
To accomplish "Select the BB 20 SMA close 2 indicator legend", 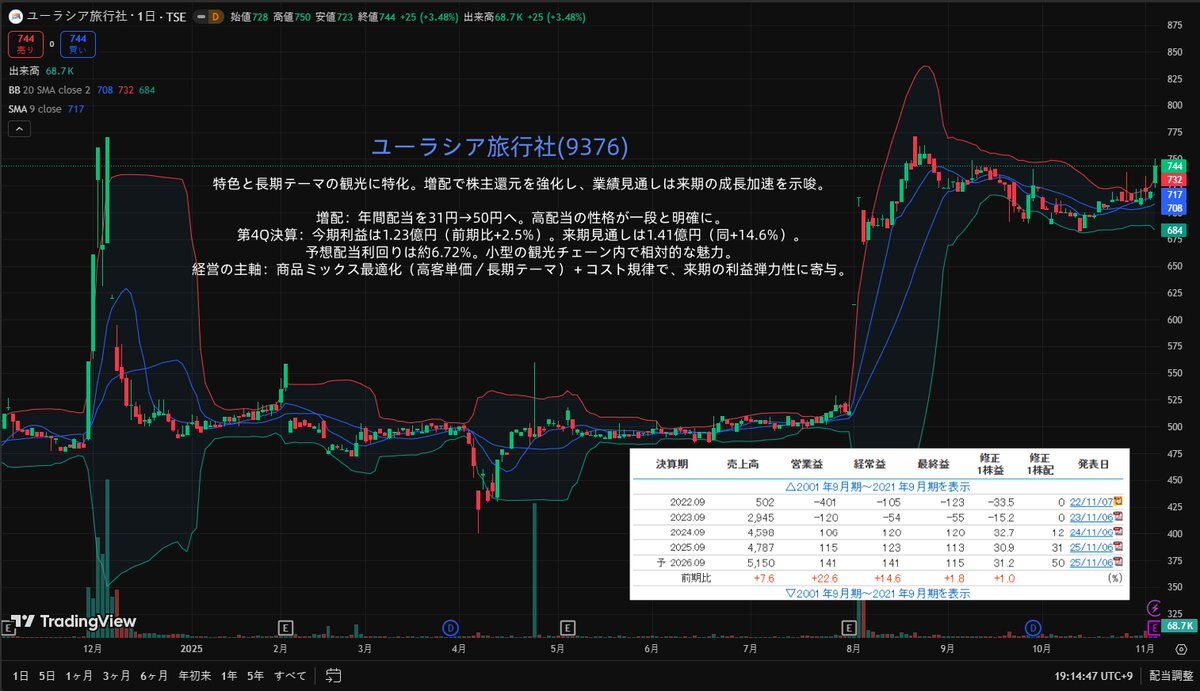I will pyautogui.click(x=82, y=90).
